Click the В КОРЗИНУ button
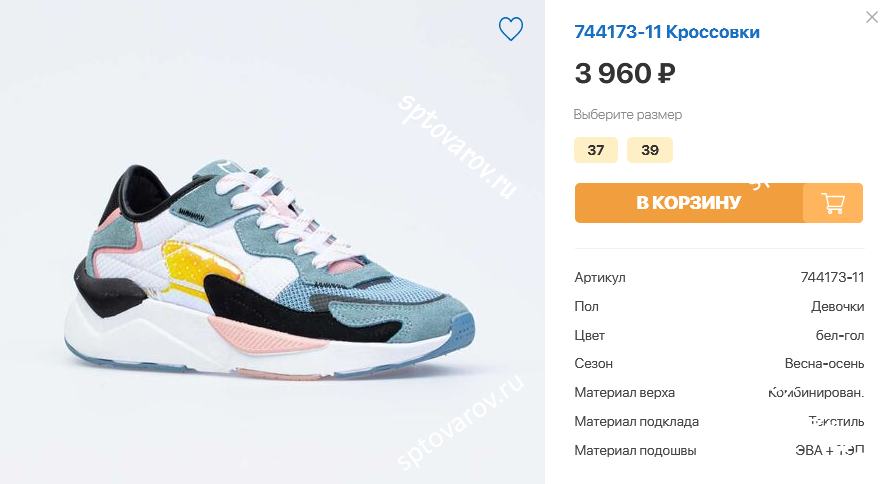Screen dimensions: 885x484 tap(689, 203)
